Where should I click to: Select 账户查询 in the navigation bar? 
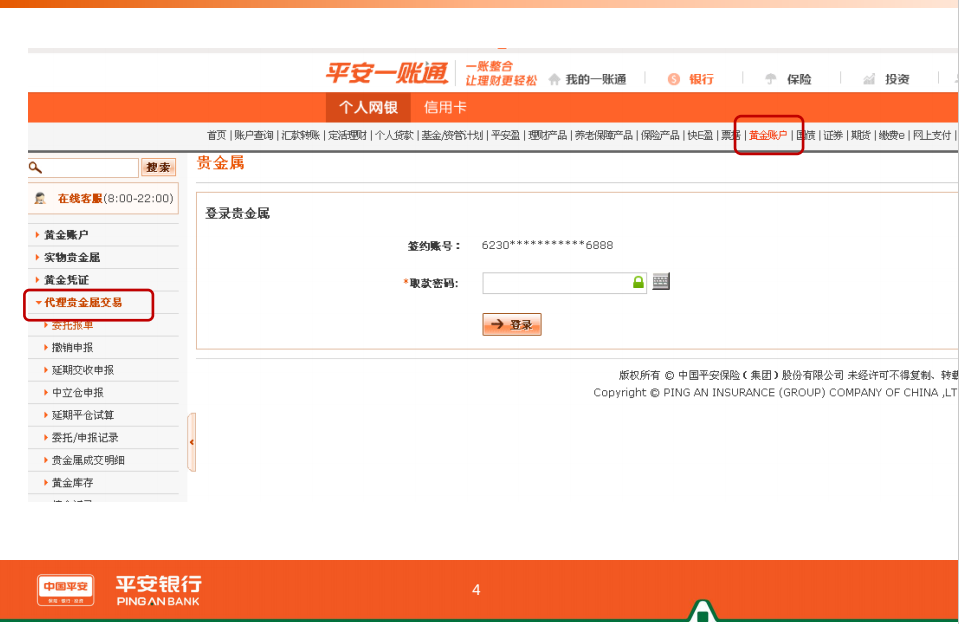pos(254,135)
